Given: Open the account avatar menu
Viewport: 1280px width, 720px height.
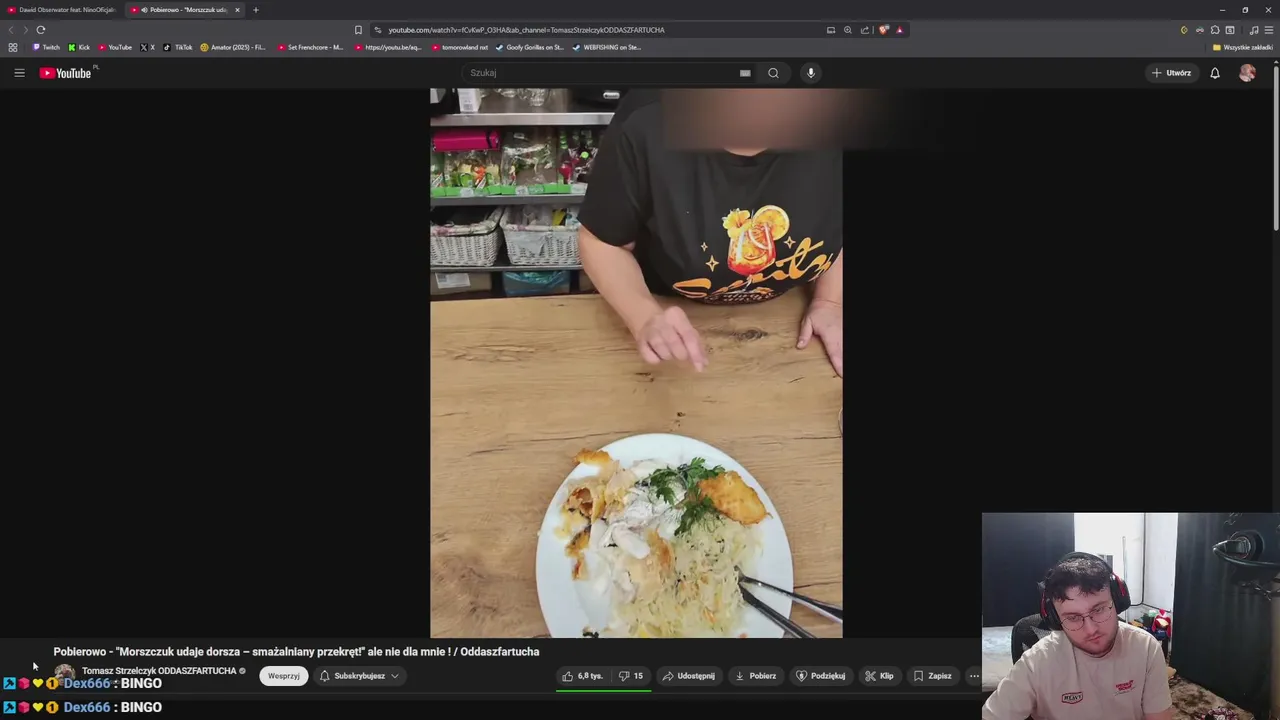Looking at the screenshot, I should [x=1247, y=73].
